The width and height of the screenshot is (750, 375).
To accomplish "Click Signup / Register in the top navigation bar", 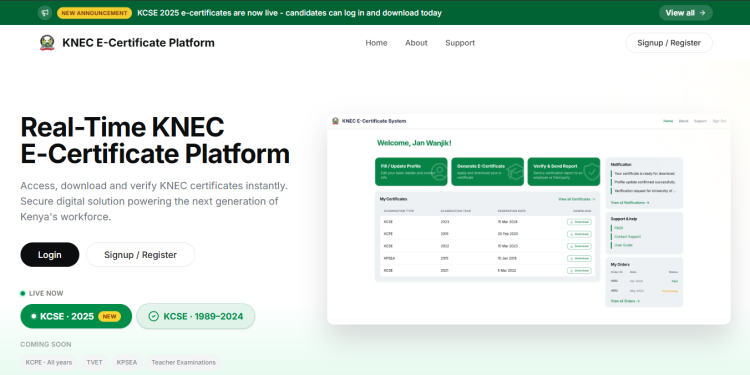I will tap(669, 43).
